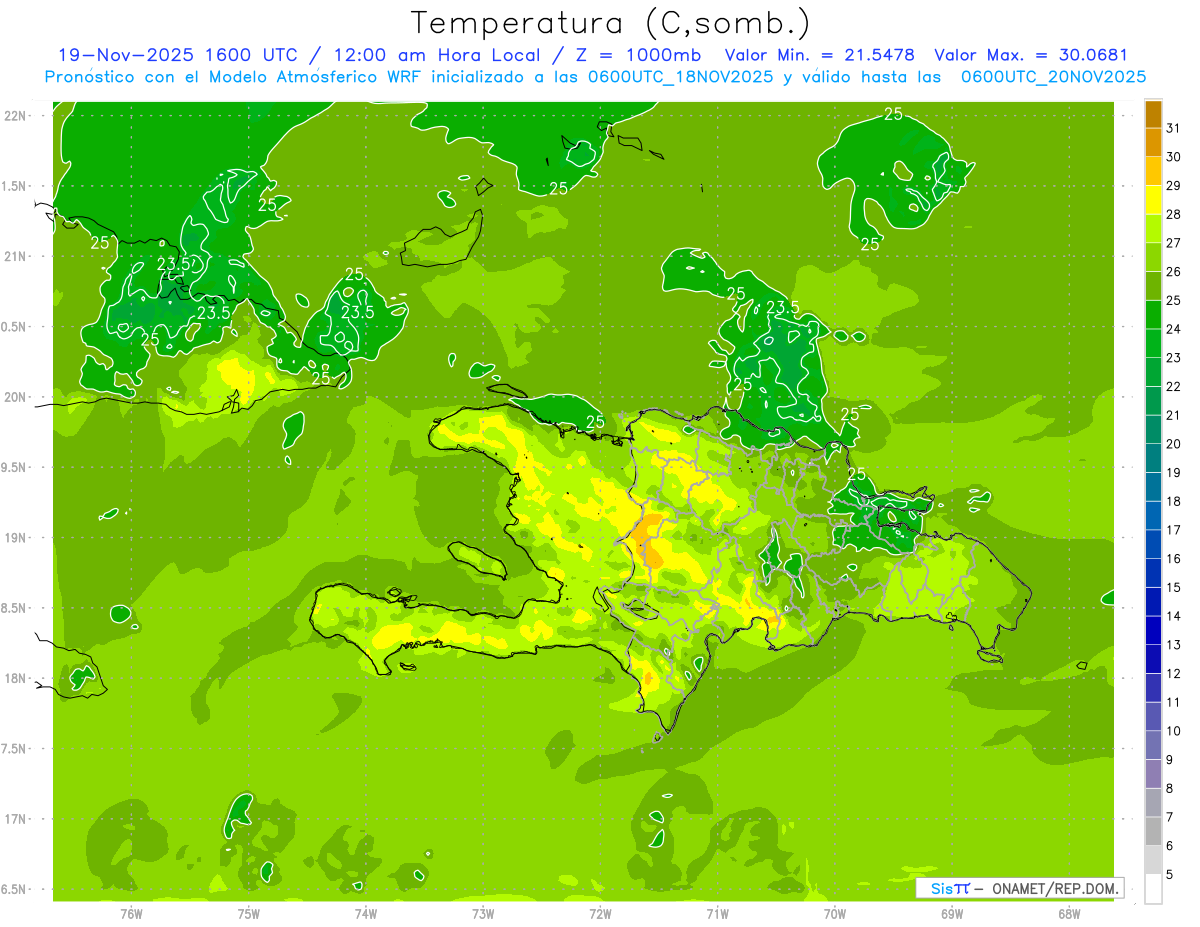Click the '1.5N' latitude axis label
The height and width of the screenshot is (927, 1200).
[x=15, y=186]
